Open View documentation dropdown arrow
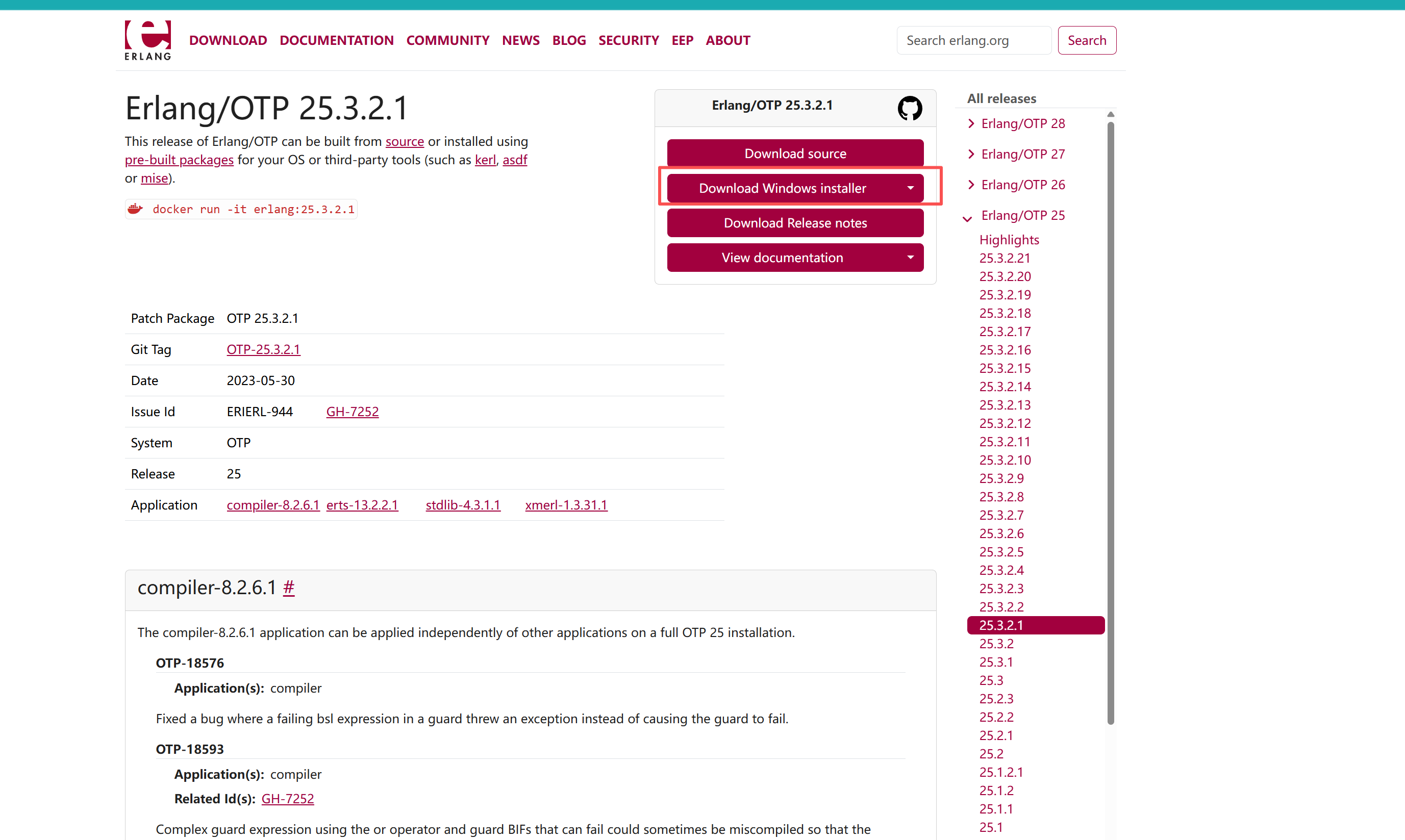1405x840 pixels. pyautogui.click(x=910, y=258)
